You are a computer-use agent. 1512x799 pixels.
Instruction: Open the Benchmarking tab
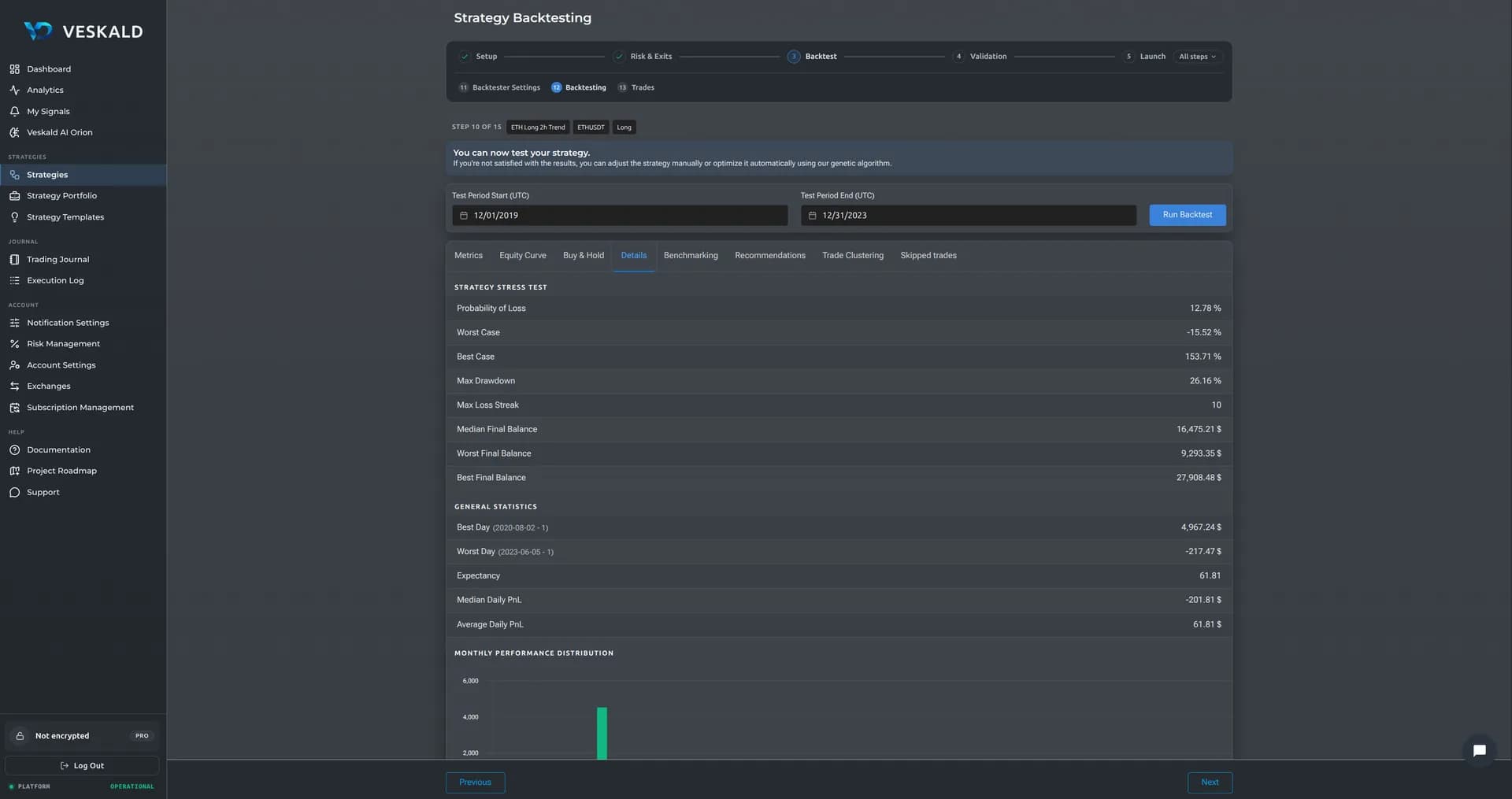(691, 256)
